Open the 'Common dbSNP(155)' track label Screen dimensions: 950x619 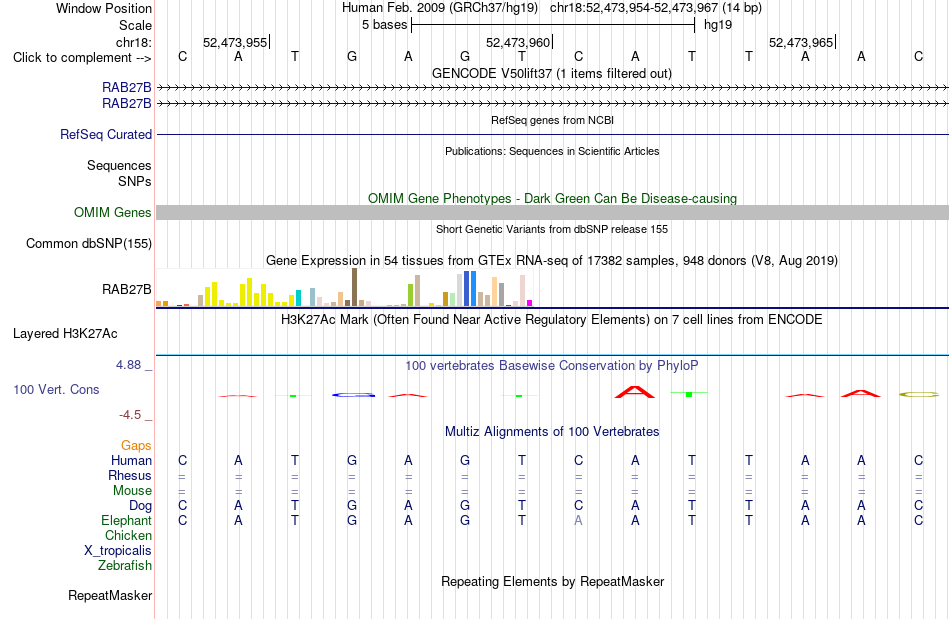(89, 243)
